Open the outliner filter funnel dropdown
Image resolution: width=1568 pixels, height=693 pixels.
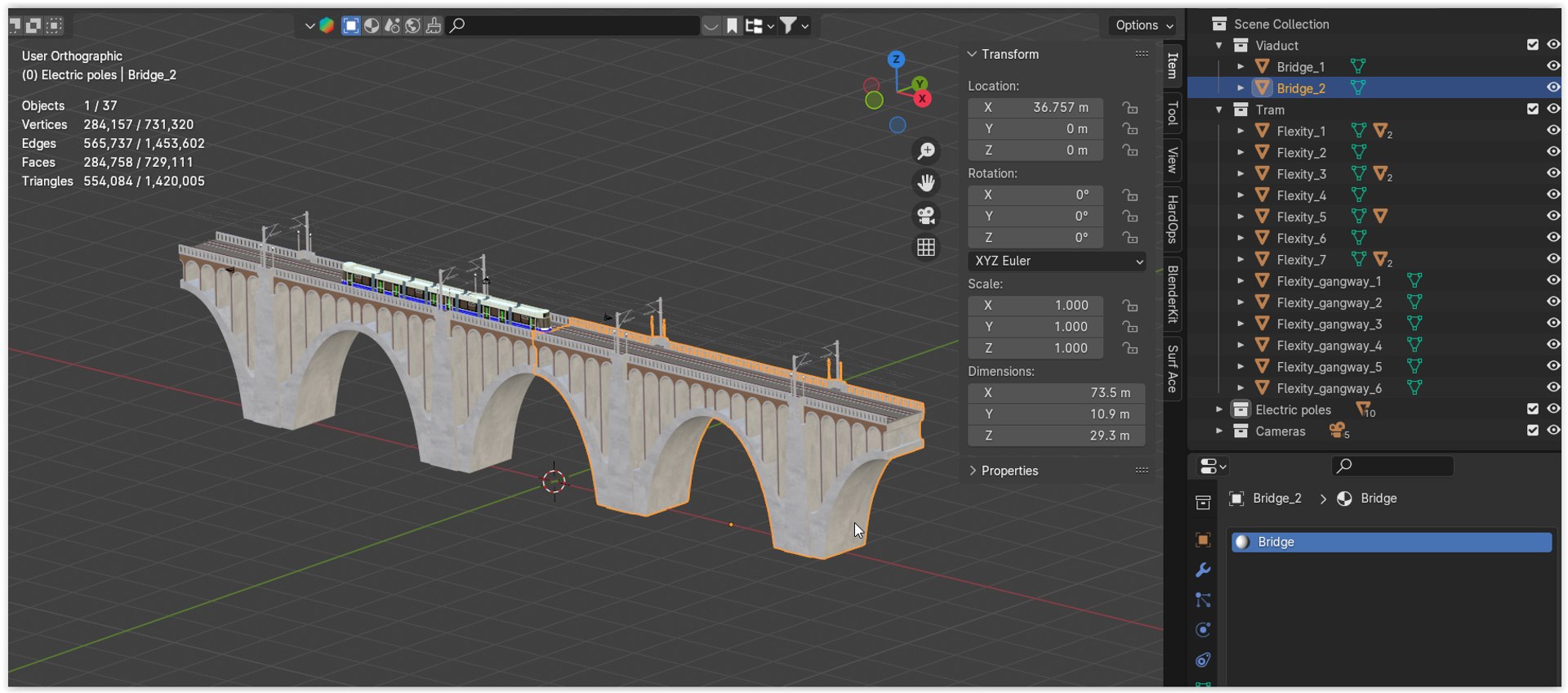[792, 26]
